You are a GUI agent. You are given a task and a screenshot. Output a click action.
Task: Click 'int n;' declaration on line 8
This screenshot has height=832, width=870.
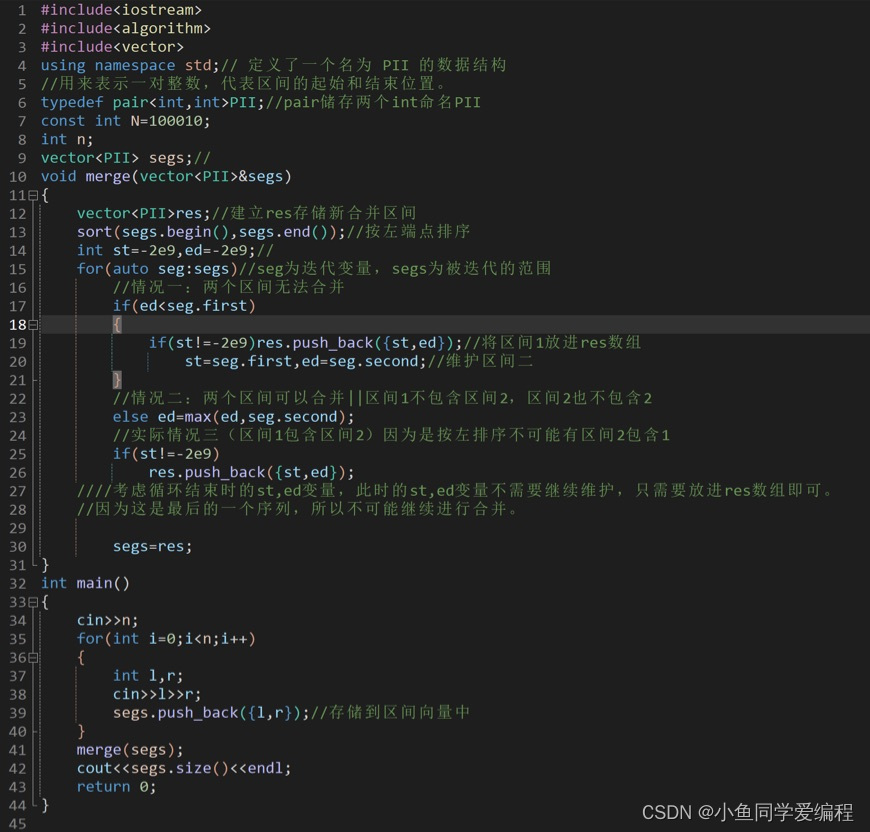point(67,139)
